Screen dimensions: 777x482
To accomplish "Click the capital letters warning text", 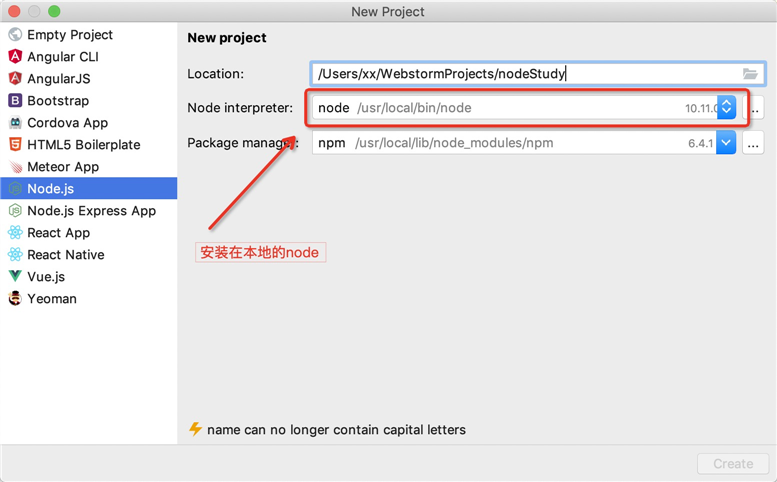I will (336, 429).
